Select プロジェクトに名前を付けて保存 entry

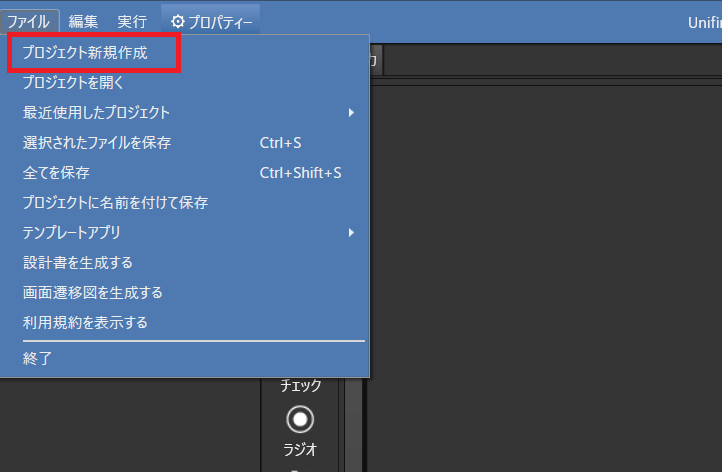coord(115,203)
